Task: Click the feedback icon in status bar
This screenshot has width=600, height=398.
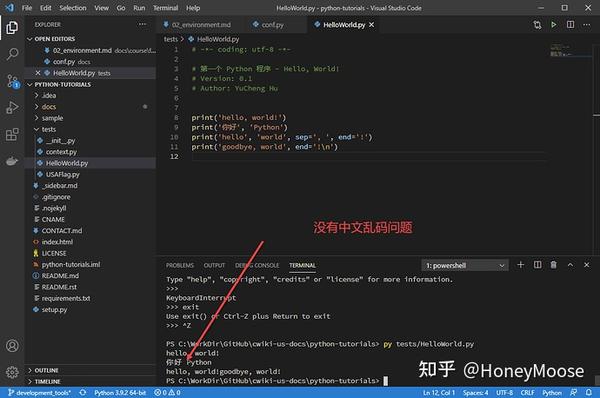Action: pos(573,393)
